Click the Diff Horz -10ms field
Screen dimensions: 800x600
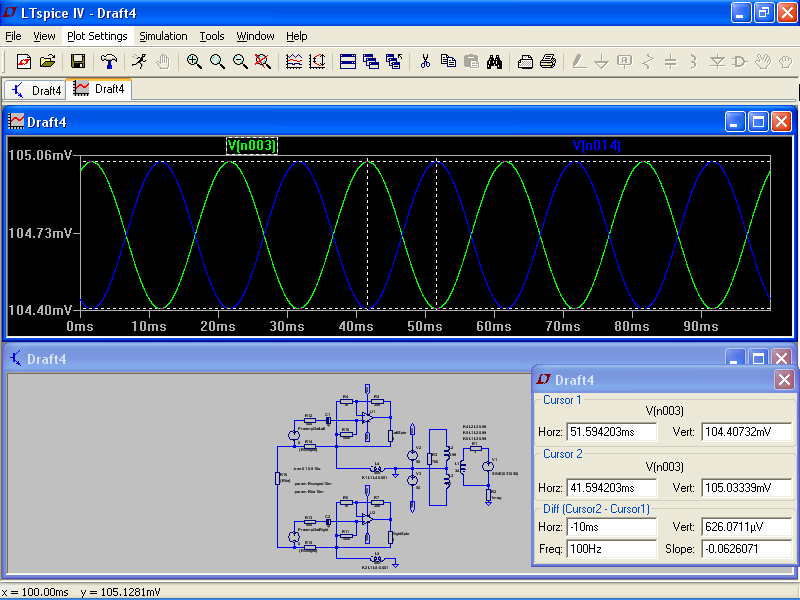611,527
